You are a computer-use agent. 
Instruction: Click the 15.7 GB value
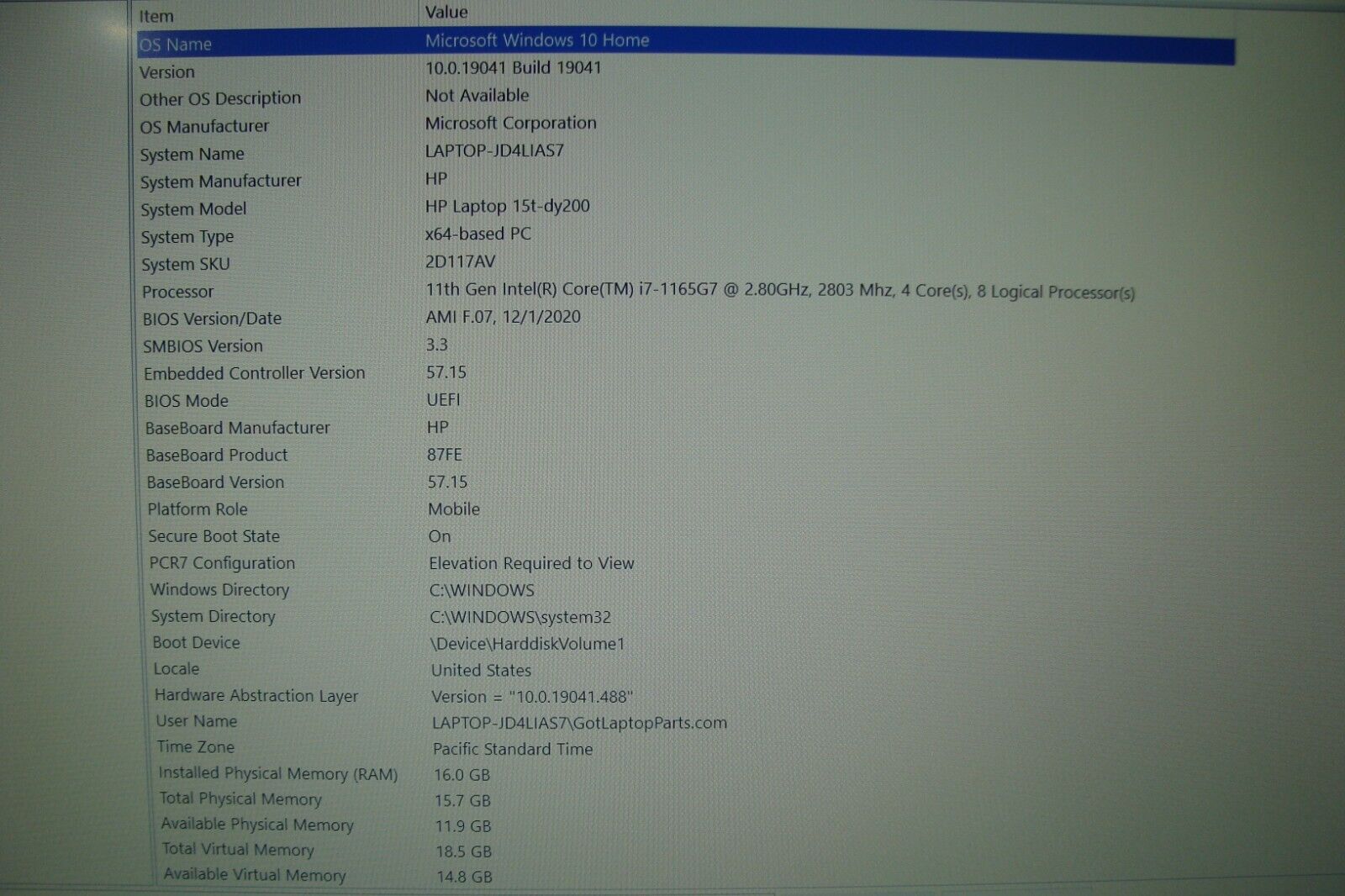[463, 801]
